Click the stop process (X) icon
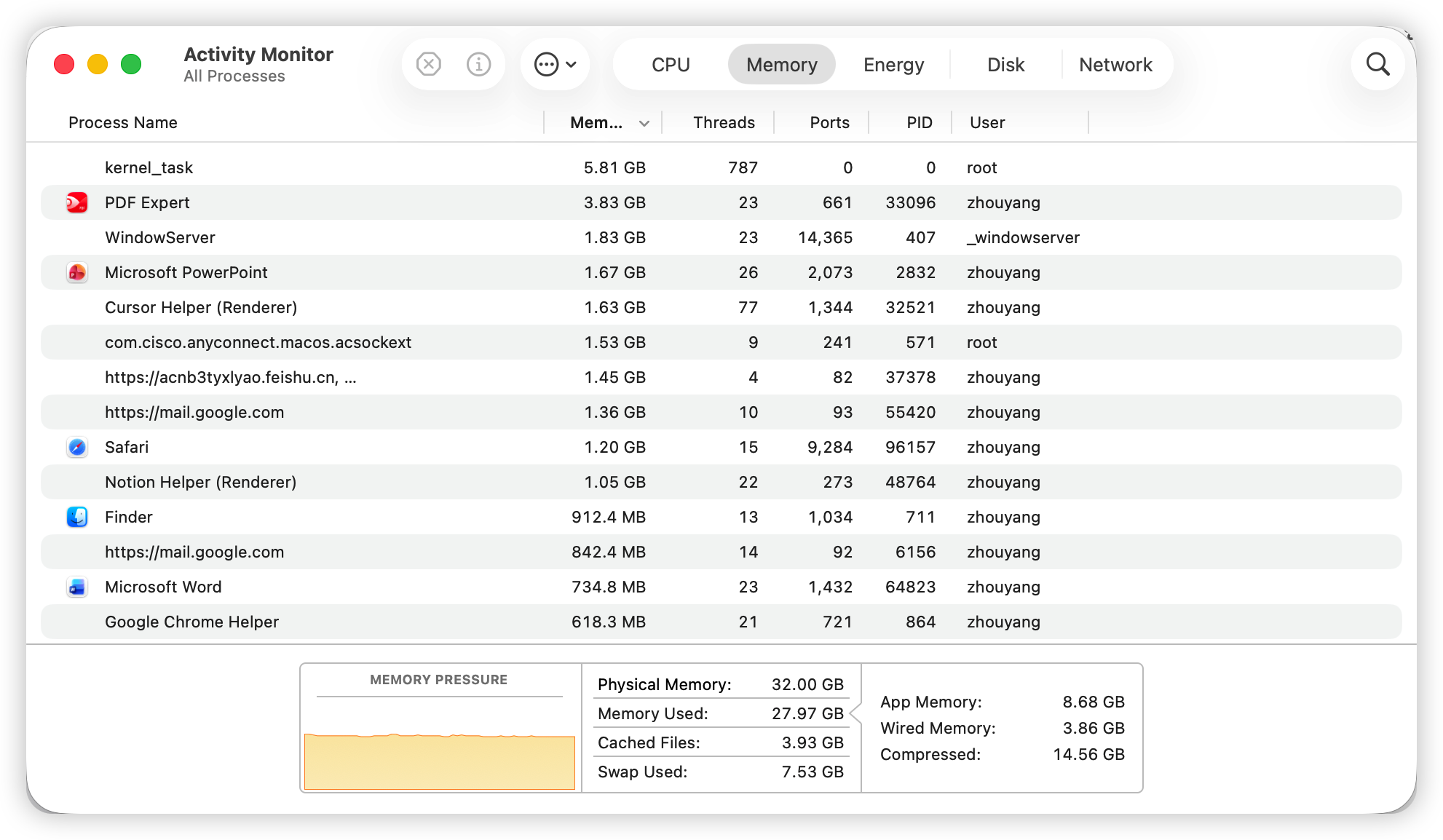 click(429, 64)
